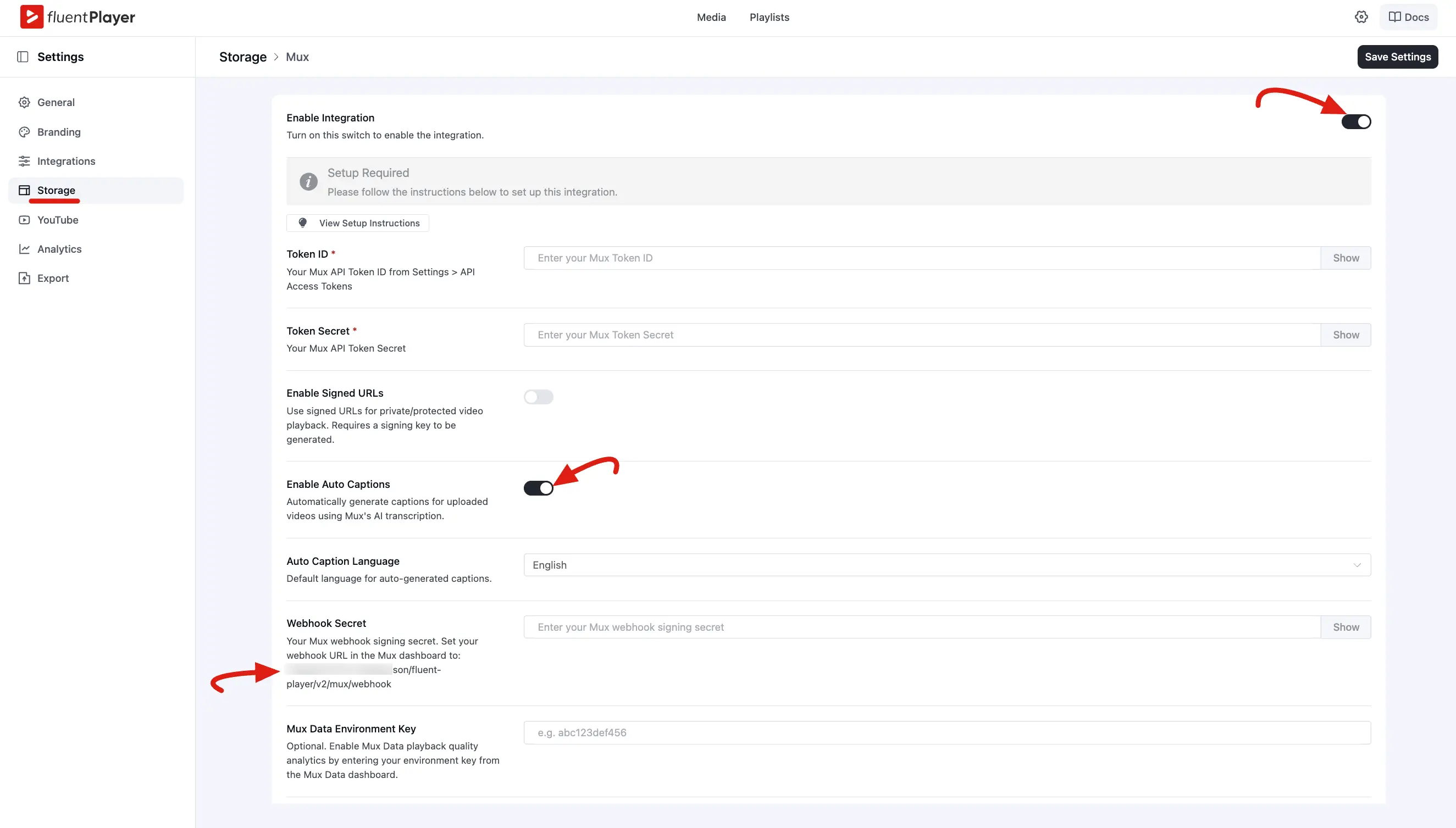1456x828 pixels.
Task: Select Export in the settings sidebar
Action: pos(96,278)
